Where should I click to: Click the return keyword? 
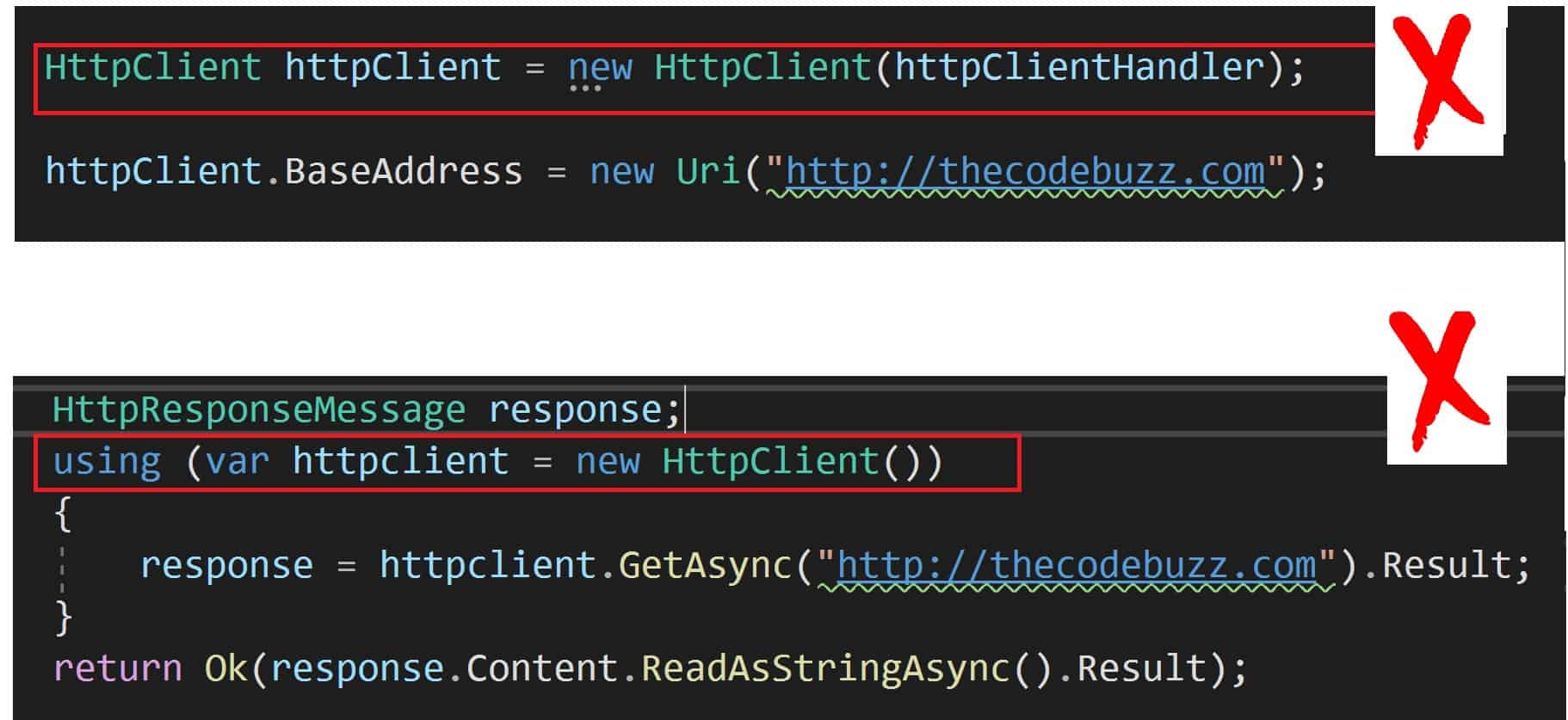coord(118,668)
